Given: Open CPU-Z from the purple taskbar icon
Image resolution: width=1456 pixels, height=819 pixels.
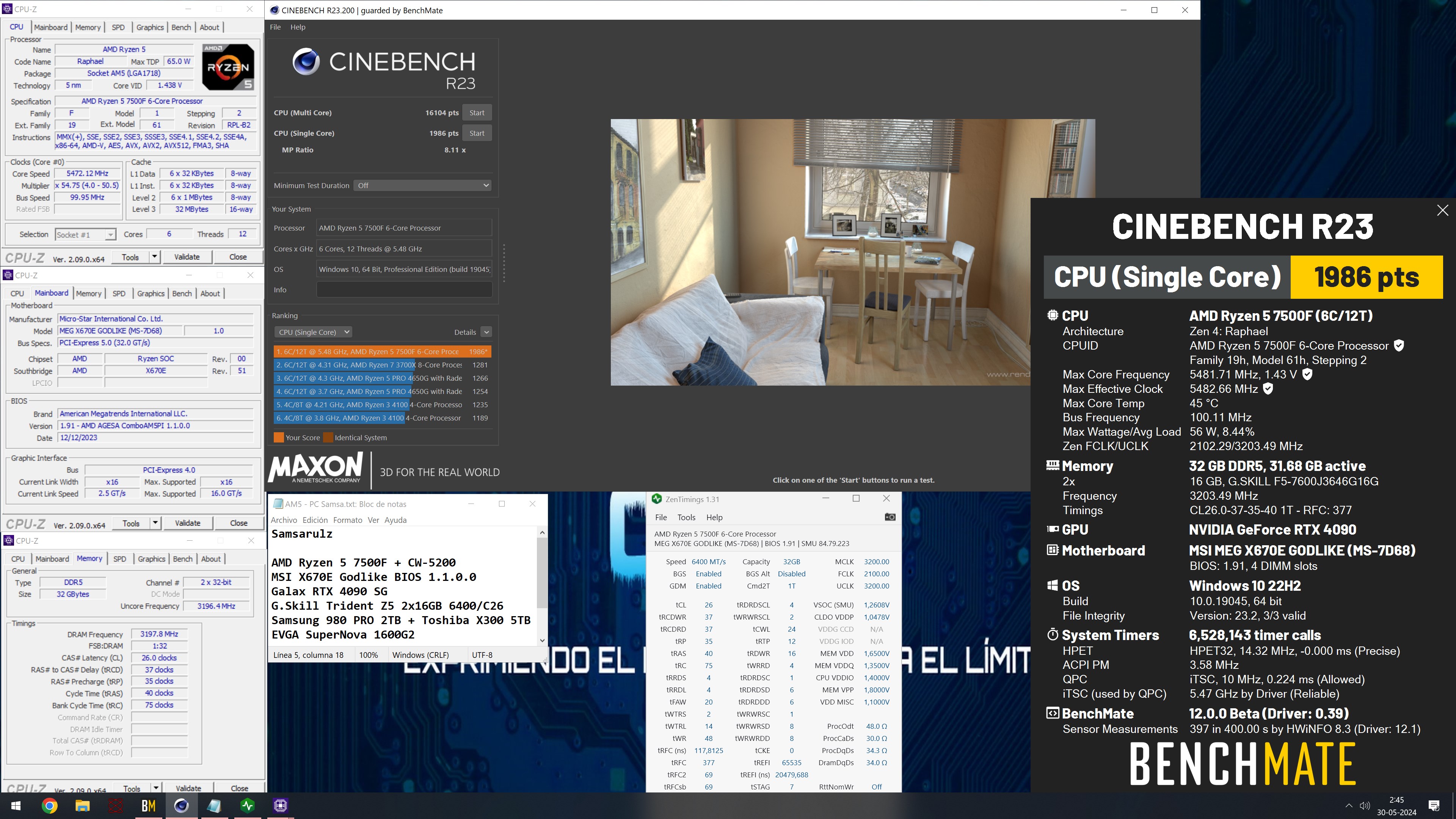Looking at the screenshot, I should (x=280, y=805).
